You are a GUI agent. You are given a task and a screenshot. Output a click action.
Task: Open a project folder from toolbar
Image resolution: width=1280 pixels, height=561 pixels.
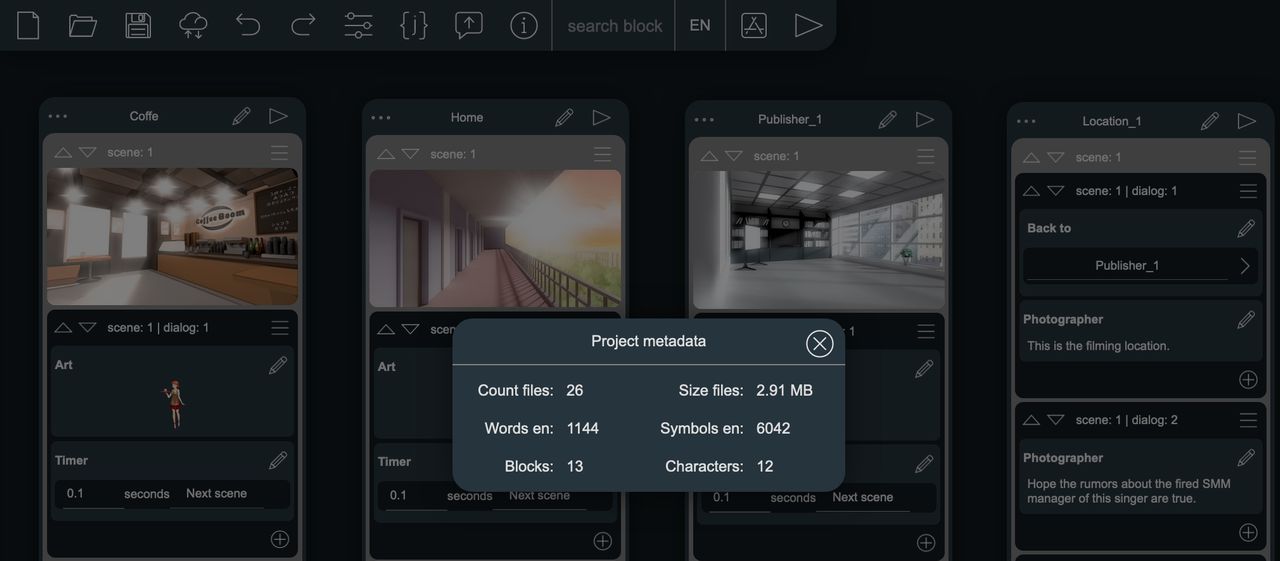coord(83,25)
